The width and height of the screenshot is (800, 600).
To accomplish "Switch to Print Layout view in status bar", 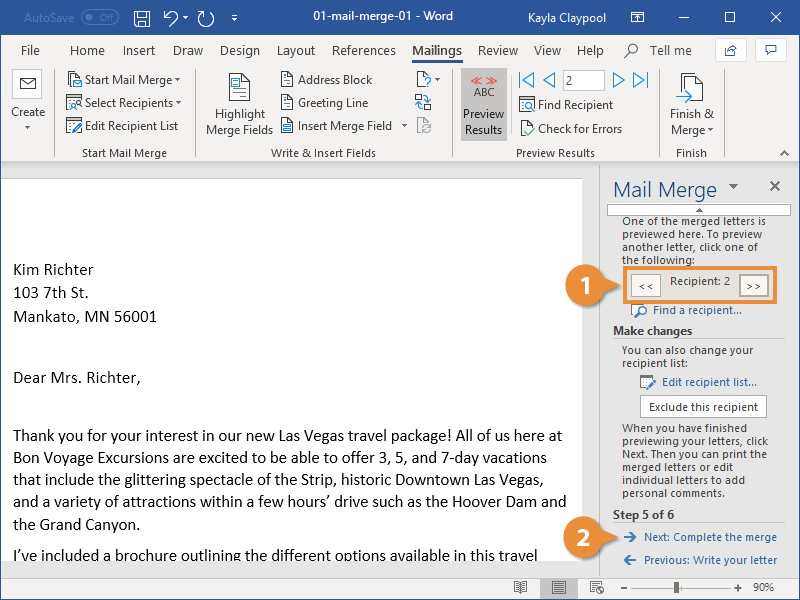I will click(x=559, y=587).
